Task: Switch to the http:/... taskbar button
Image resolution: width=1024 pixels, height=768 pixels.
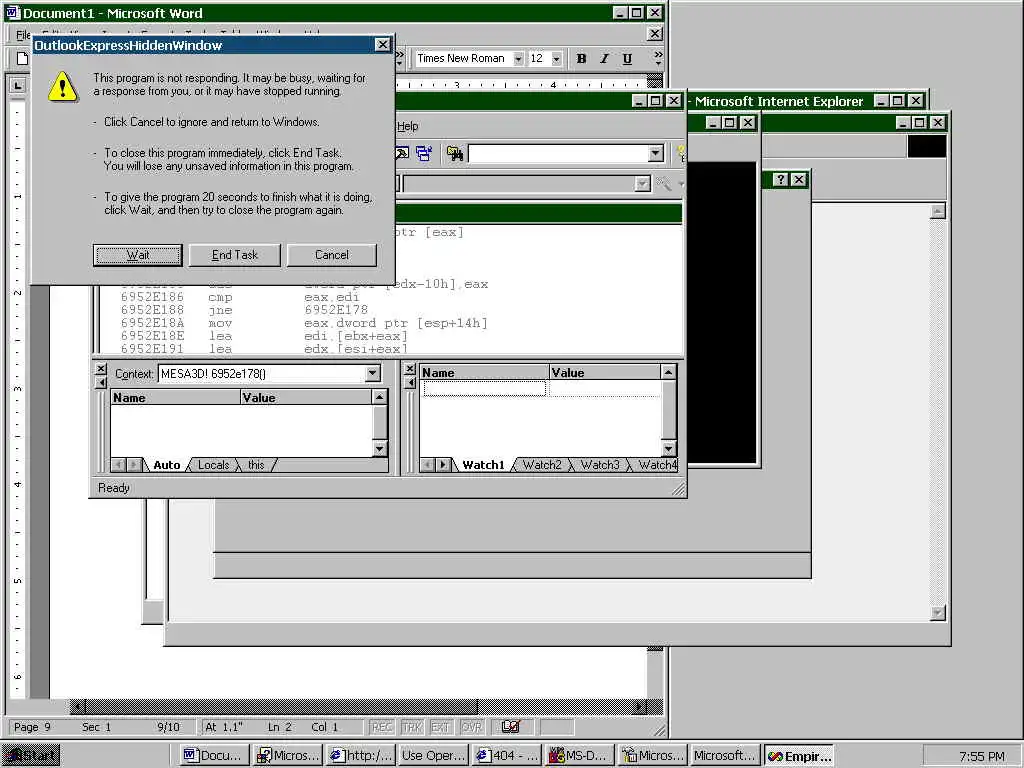Action: tap(361, 756)
